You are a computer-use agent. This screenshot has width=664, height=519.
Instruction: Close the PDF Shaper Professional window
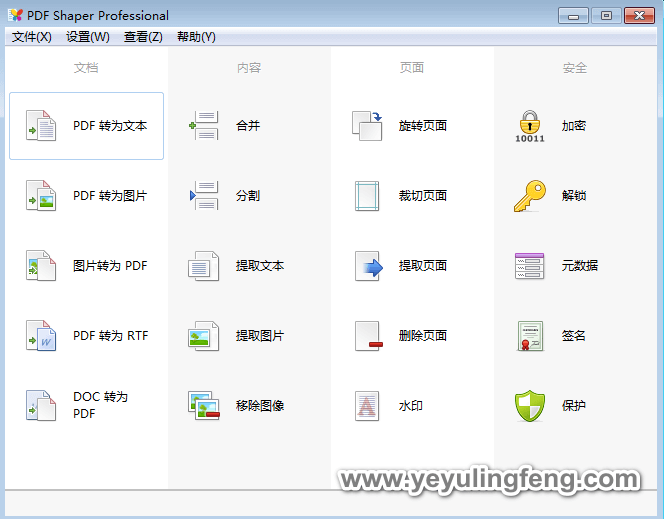click(x=639, y=16)
